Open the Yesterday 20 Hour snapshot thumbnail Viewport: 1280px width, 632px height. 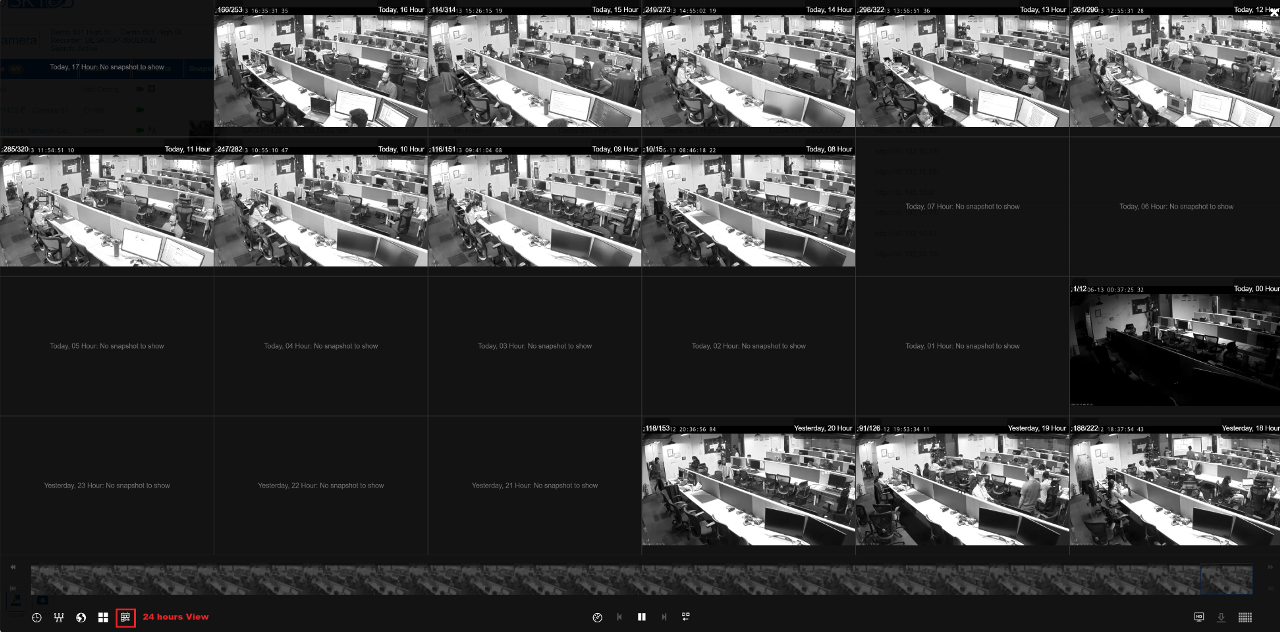747,485
